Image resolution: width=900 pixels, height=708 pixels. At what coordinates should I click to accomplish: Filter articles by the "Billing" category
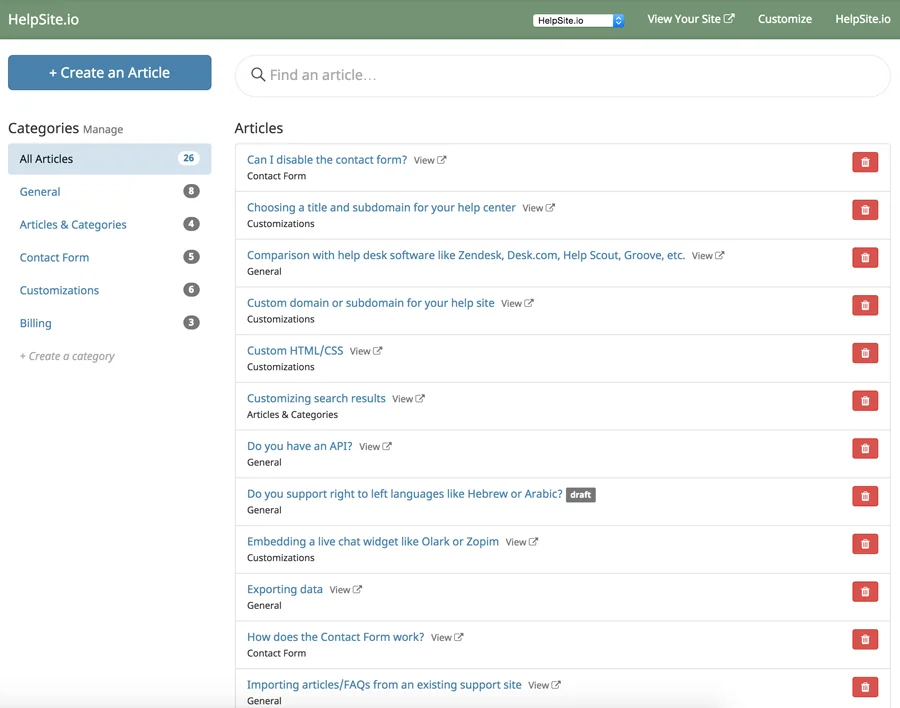35,323
